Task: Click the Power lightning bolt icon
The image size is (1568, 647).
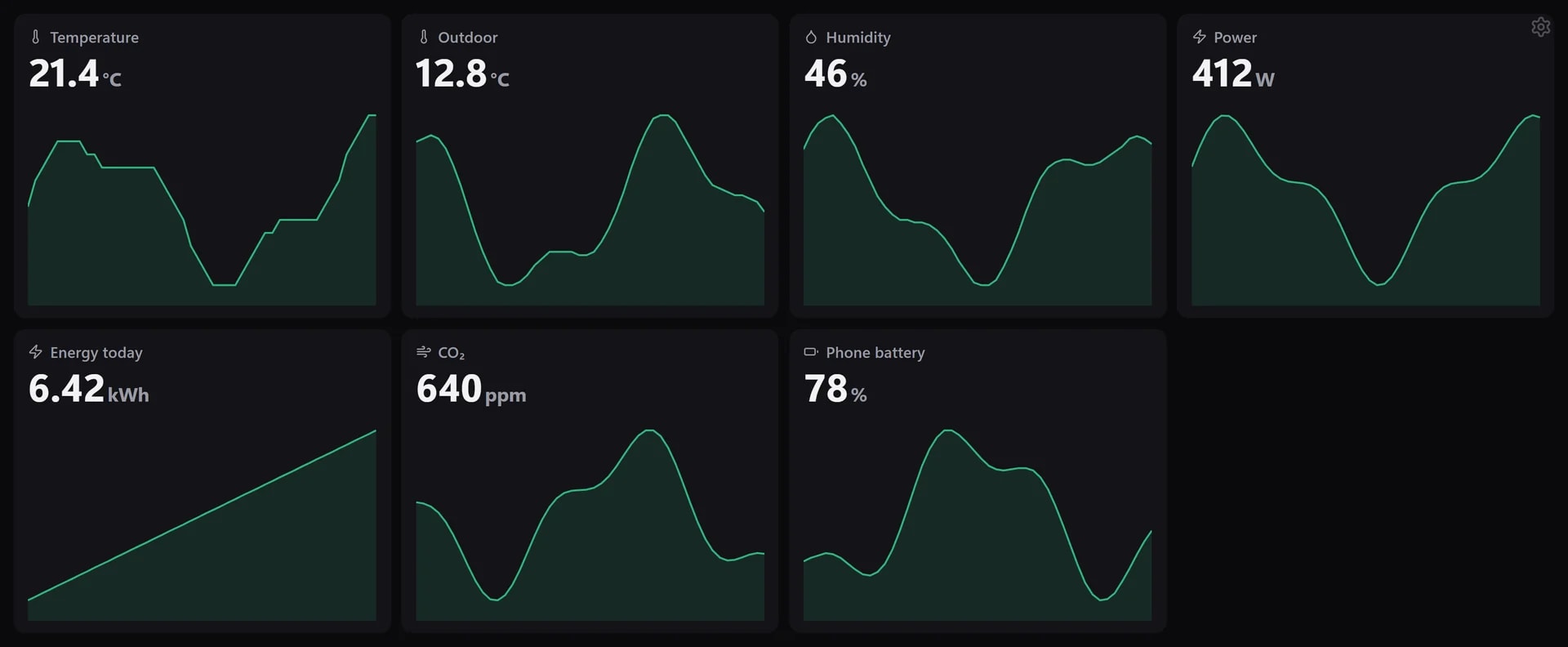Action: 1199,37
